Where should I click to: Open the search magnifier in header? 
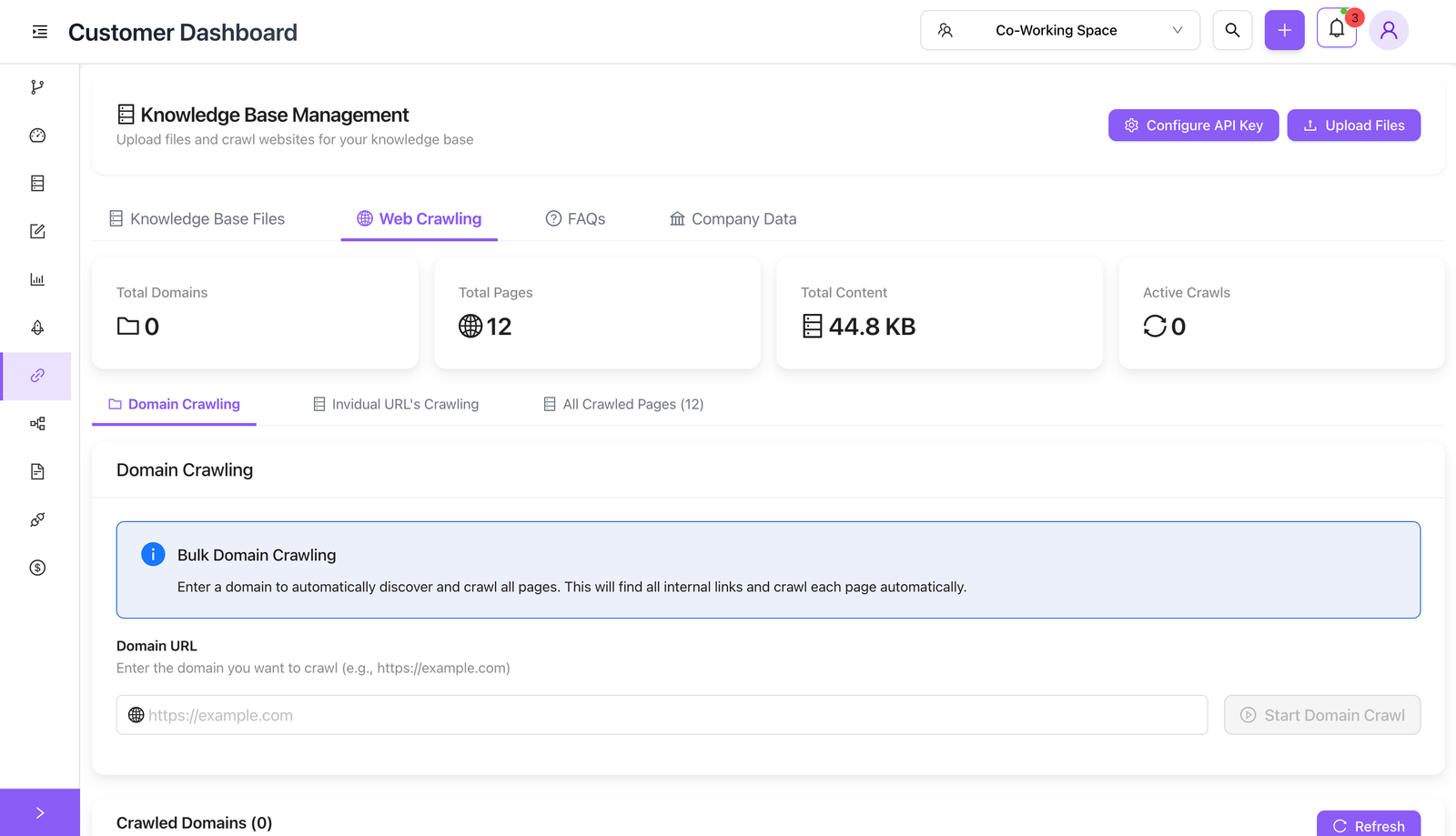point(1232,30)
